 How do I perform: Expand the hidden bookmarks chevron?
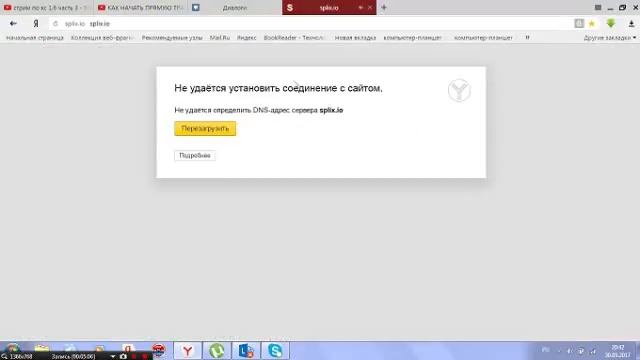click(527, 38)
